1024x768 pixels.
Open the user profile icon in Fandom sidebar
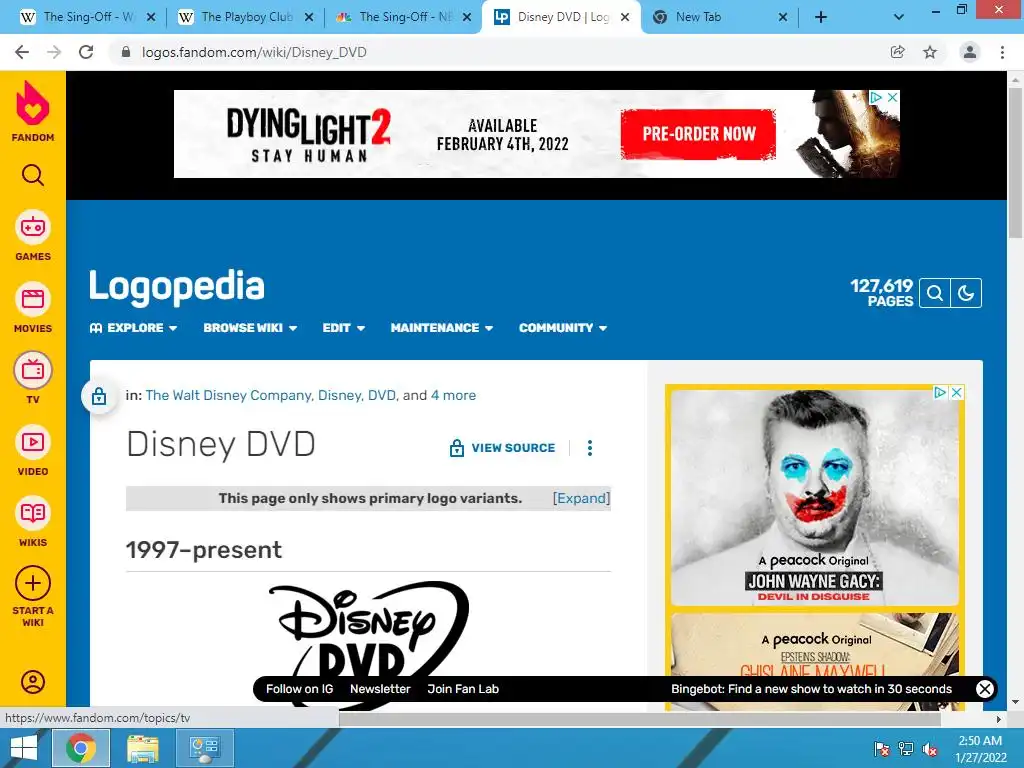[x=33, y=682]
